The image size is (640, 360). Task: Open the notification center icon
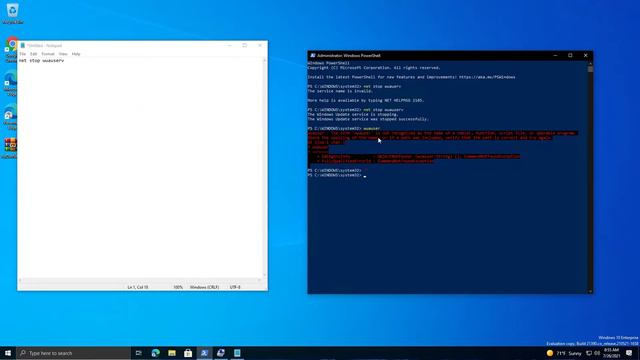pos(629,353)
